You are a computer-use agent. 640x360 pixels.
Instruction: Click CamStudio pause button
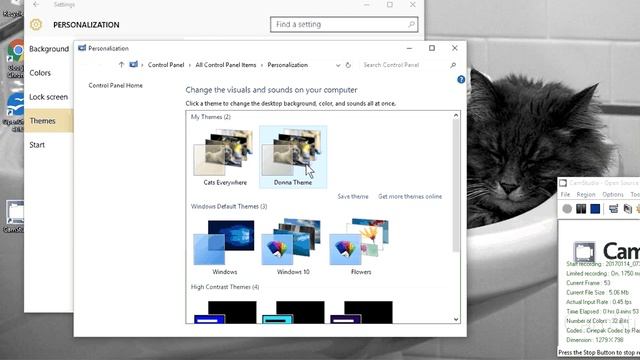tap(581, 209)
